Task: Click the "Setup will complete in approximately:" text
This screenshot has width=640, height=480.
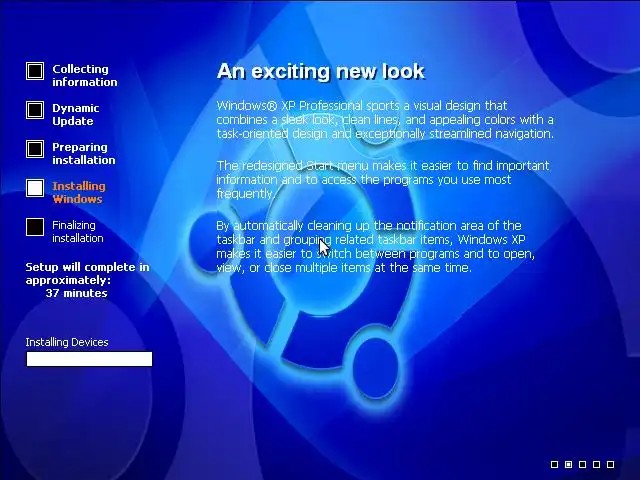Action: 87,273
